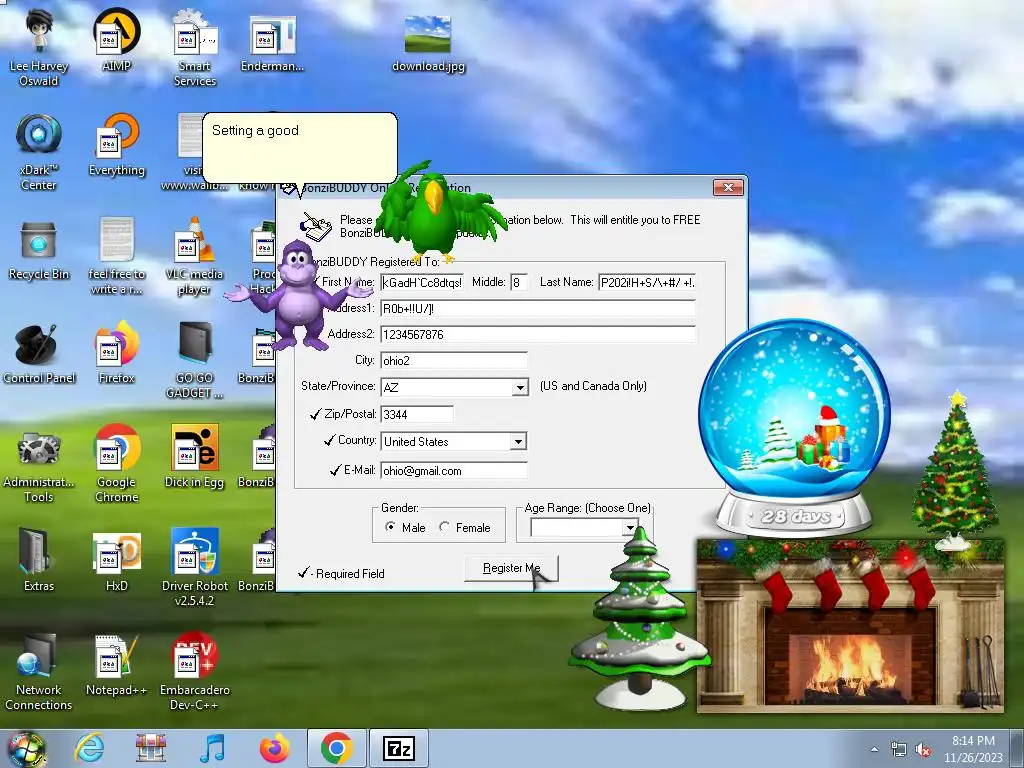Open the GO GO GADGET desktop icon
1024x768 pixels.
(x=194, y=360)
